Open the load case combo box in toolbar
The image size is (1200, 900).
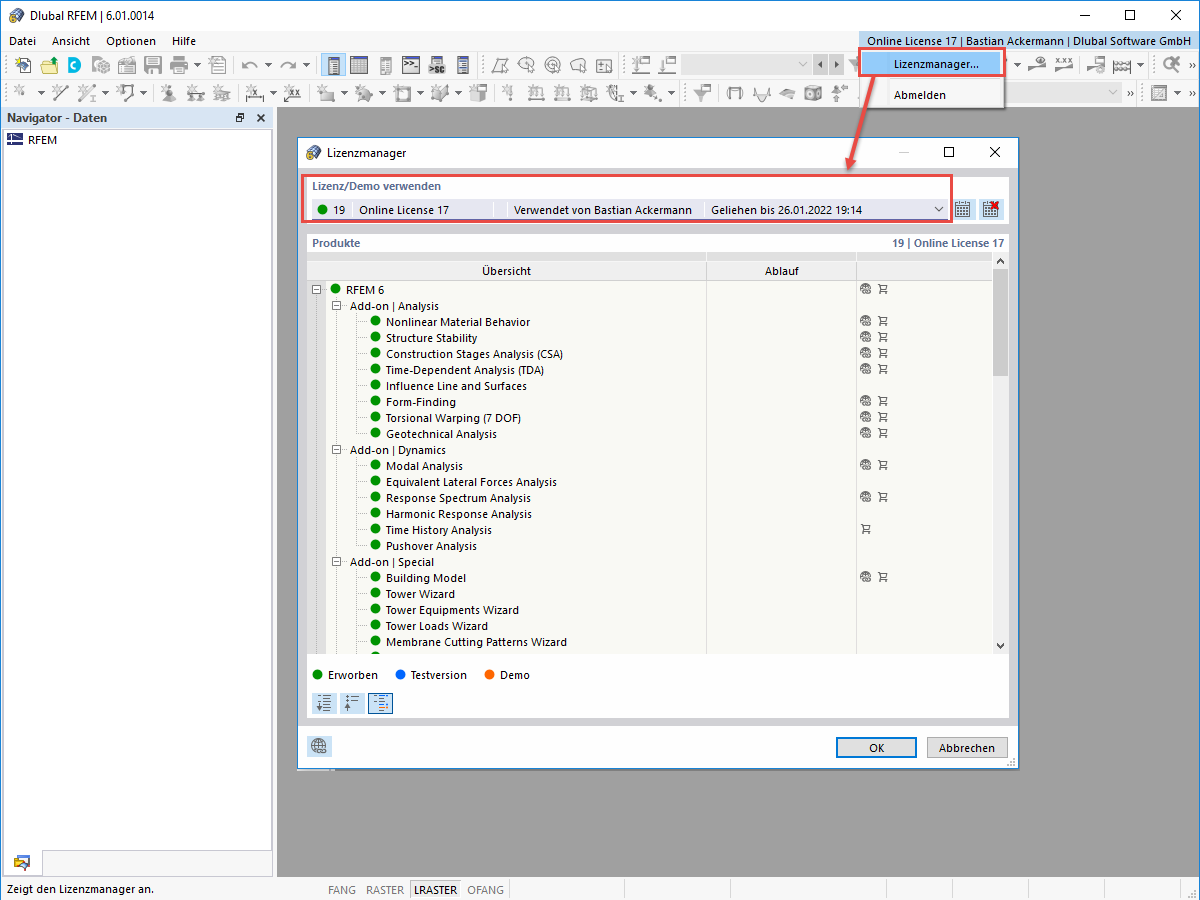746,65
